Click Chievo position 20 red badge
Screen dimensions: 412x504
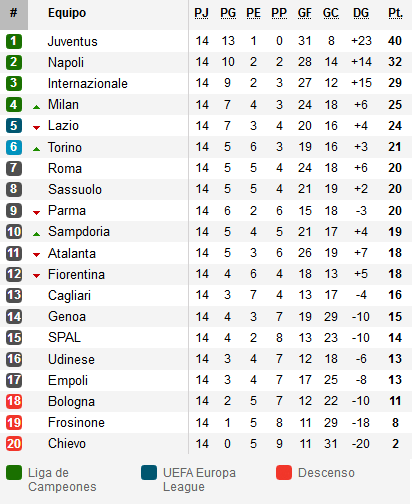pyautogui.click(x=14, y=443)
